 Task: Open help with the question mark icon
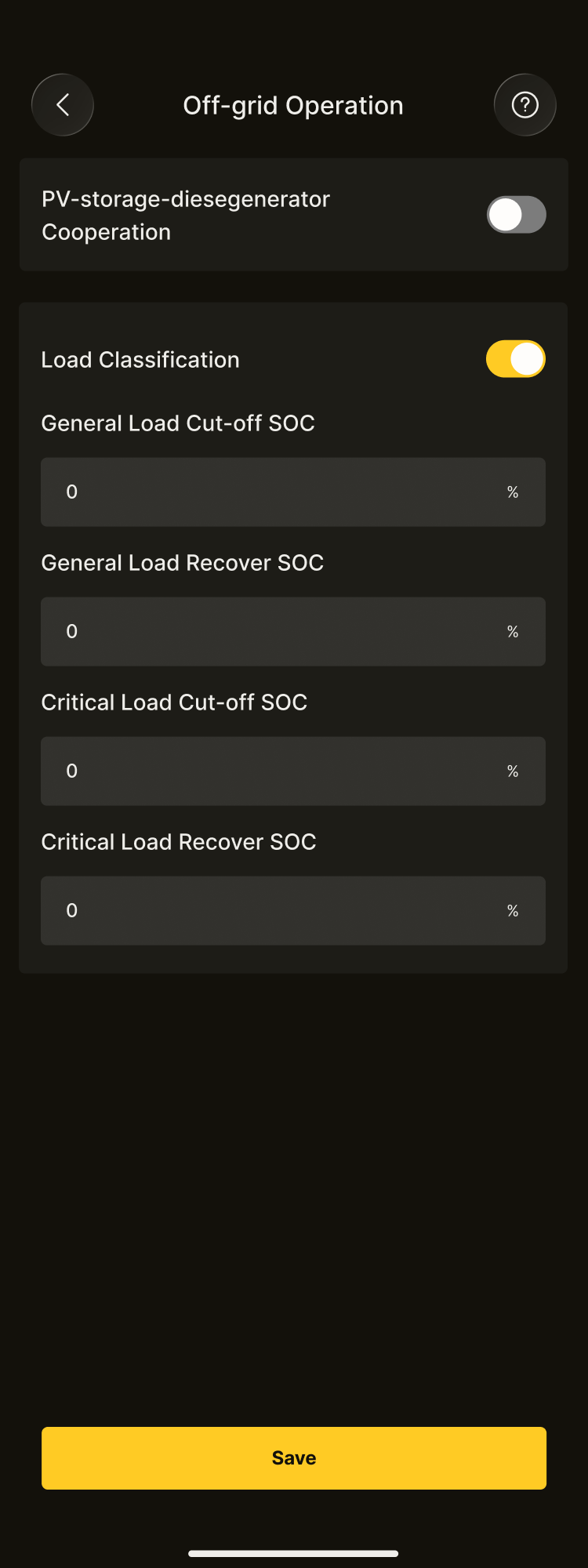tap(524, 105)
